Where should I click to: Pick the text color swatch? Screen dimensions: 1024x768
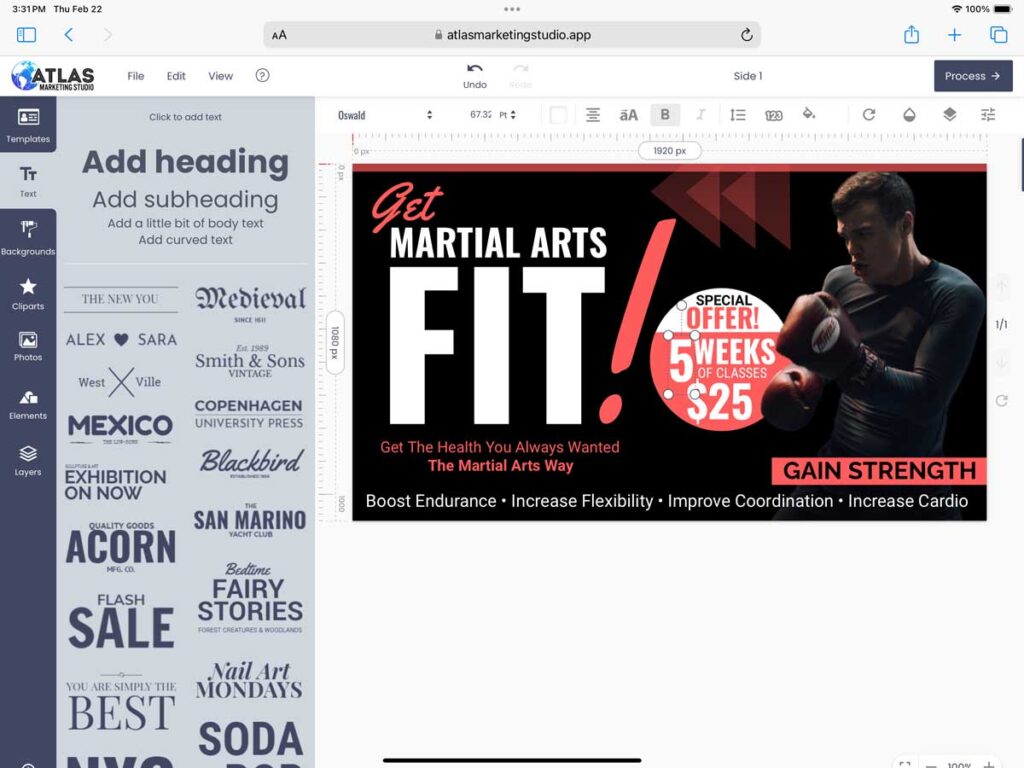click(558, 115)
